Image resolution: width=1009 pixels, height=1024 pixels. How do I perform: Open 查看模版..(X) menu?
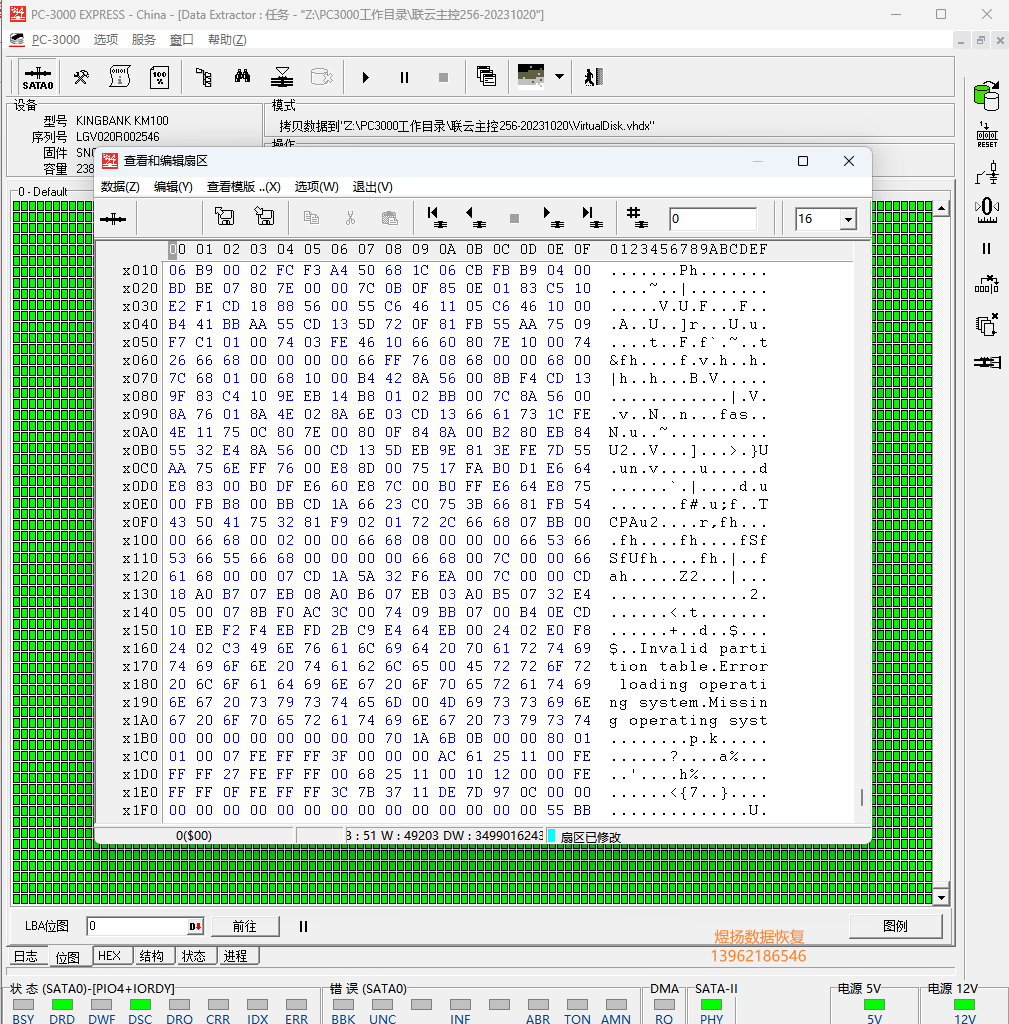pos(244,187)
